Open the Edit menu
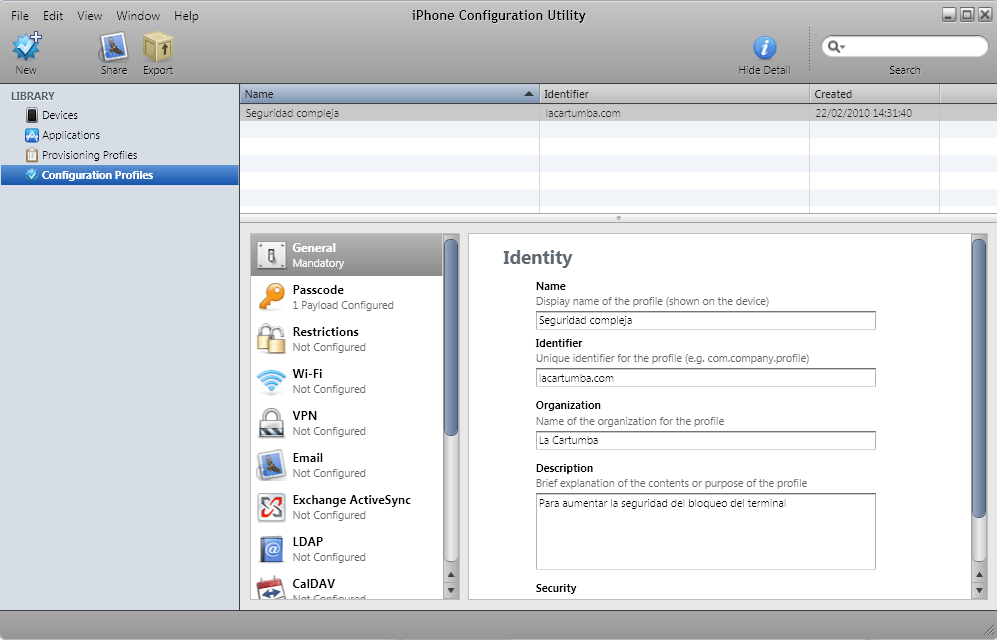This screenshot has width=997, height=640. [x=53, y=15]
